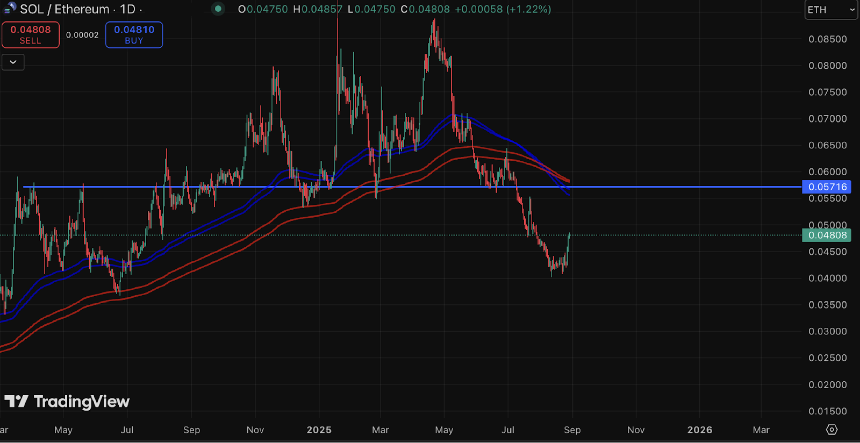
Task: Click the 2025 marker on time axis
Action: 318,428
